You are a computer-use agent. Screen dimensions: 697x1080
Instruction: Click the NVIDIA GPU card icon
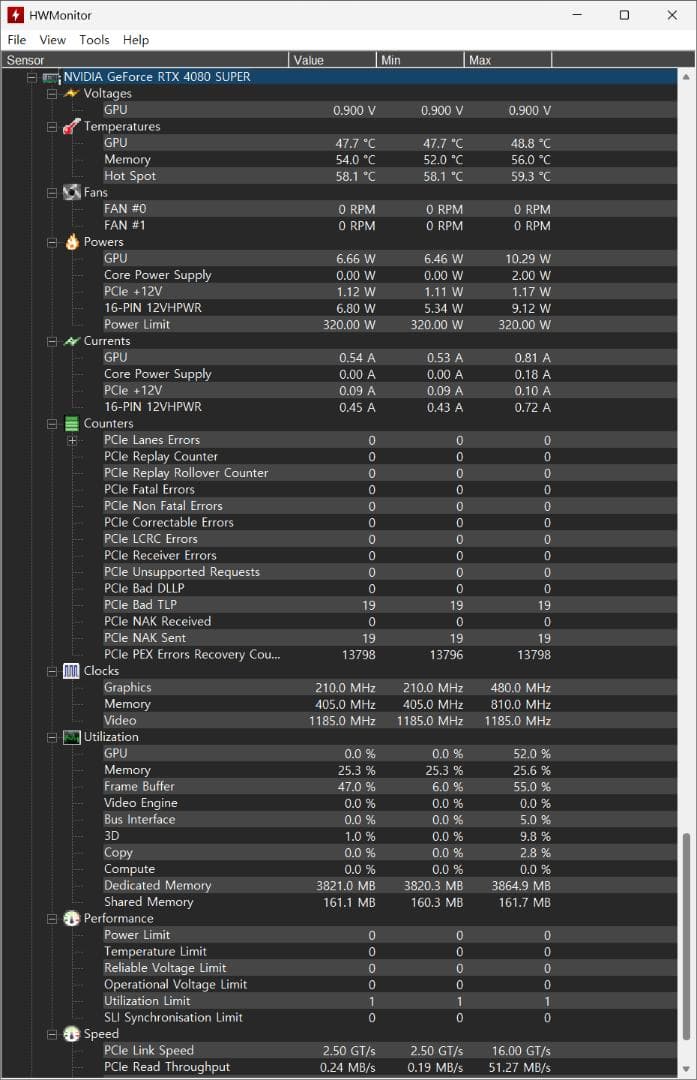point(52,77)
